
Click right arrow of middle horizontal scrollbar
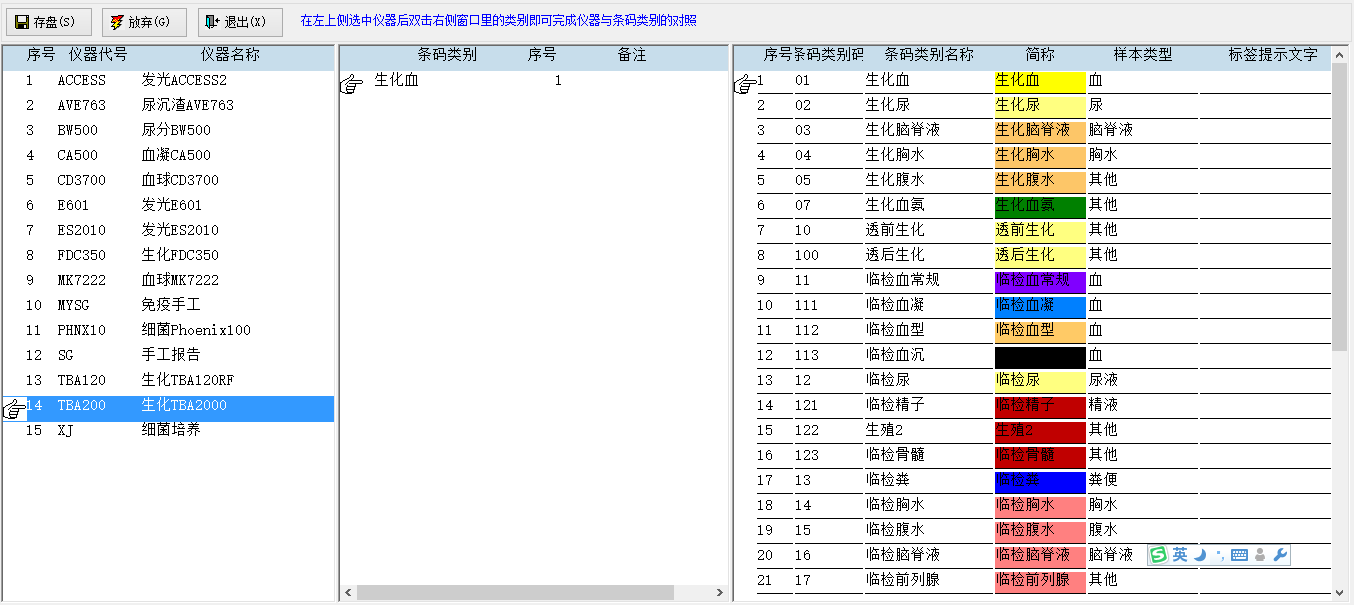[720, 593]
